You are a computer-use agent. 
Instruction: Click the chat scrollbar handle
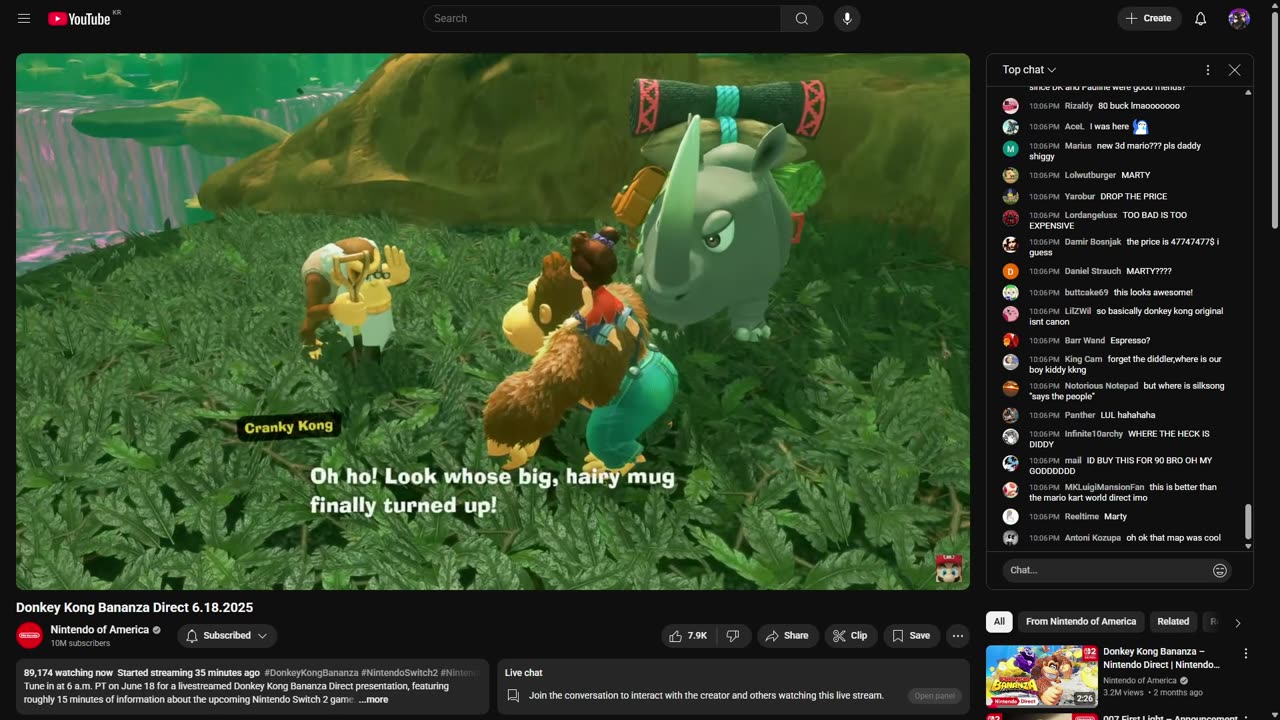click(x=1248, y=521)
